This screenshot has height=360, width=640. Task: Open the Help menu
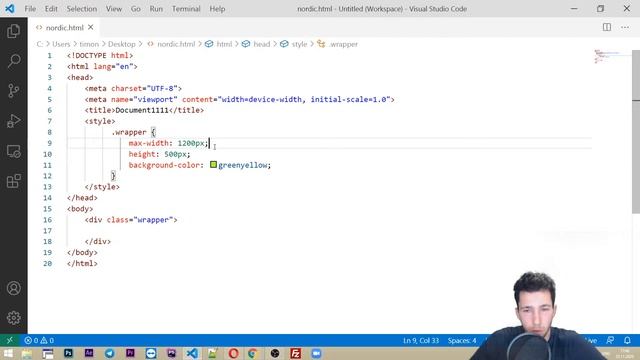pos(217,9)
